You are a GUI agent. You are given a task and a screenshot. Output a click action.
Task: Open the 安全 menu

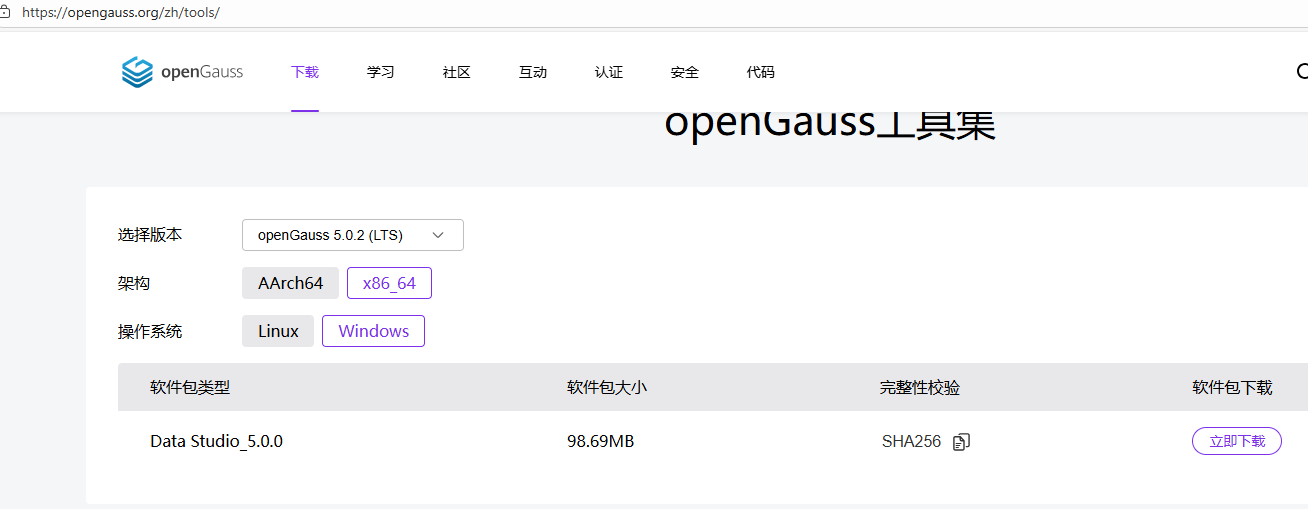click(x=685, y=72)
